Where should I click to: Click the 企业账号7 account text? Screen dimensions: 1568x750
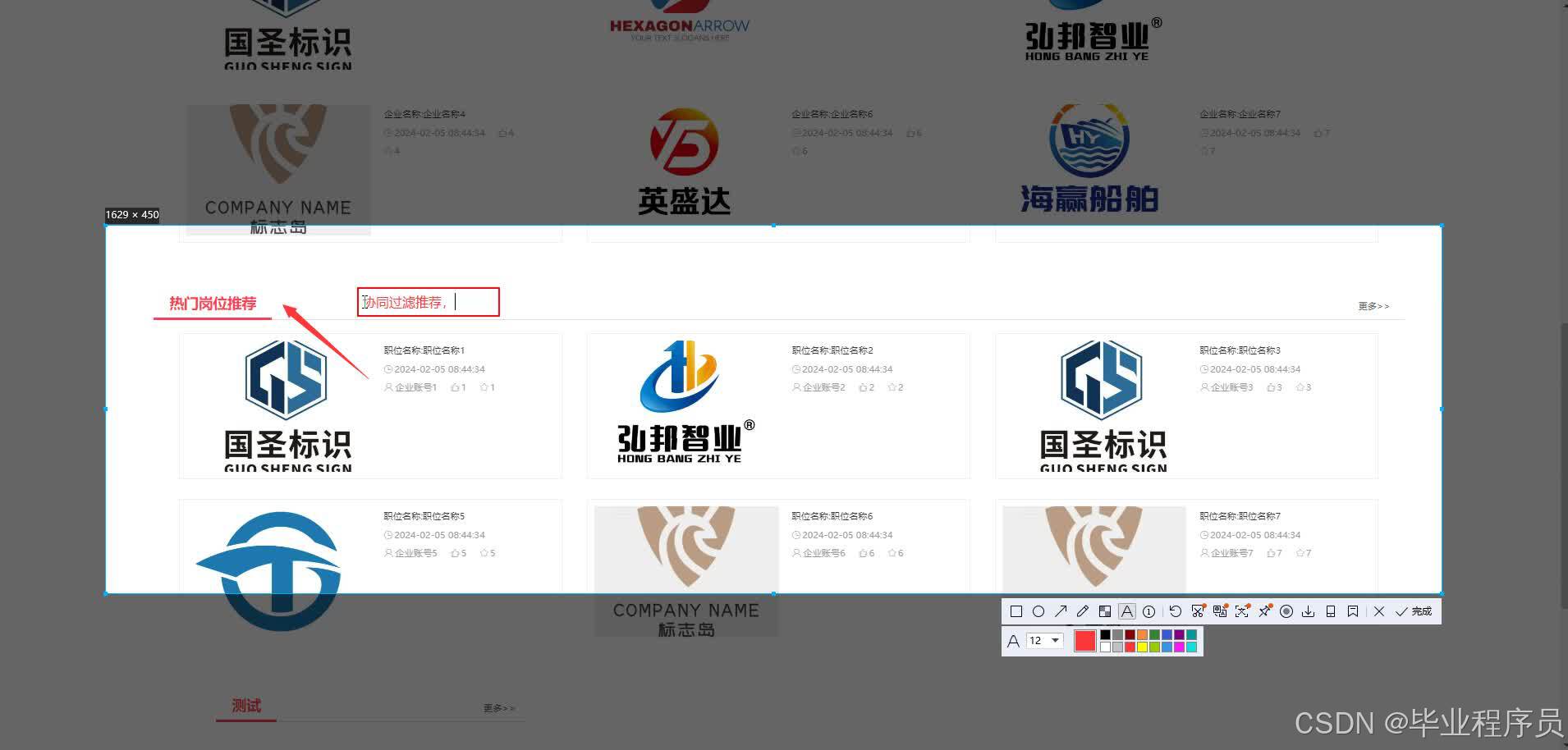tap(1232, 553)
